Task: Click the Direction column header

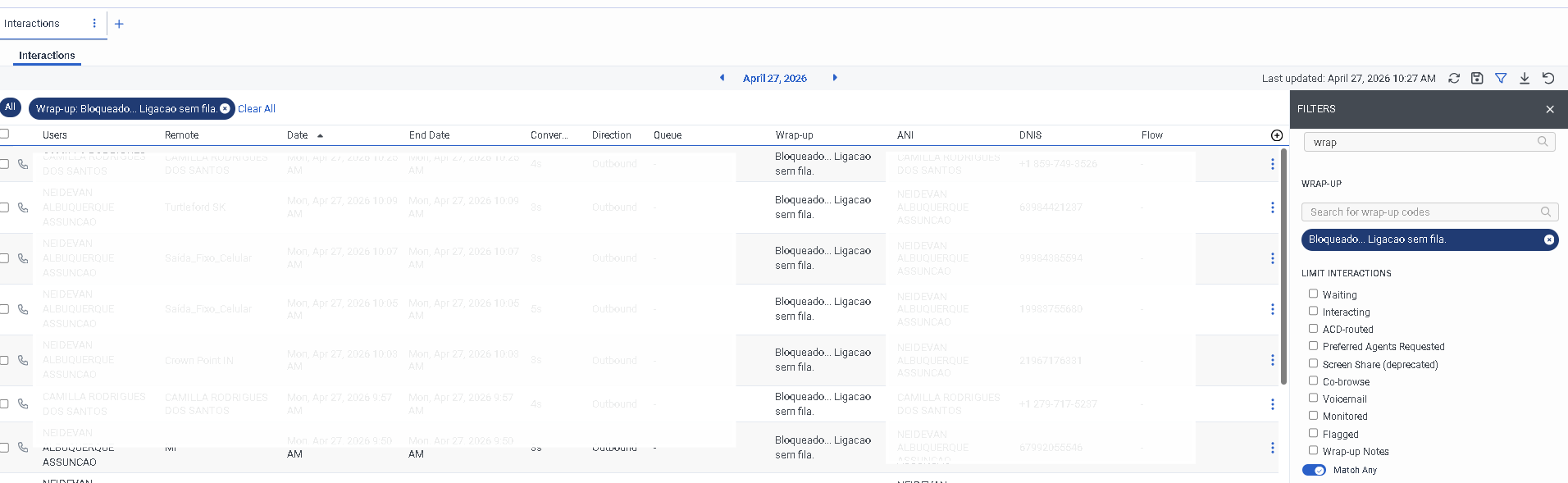Action: tap(612, 135)
